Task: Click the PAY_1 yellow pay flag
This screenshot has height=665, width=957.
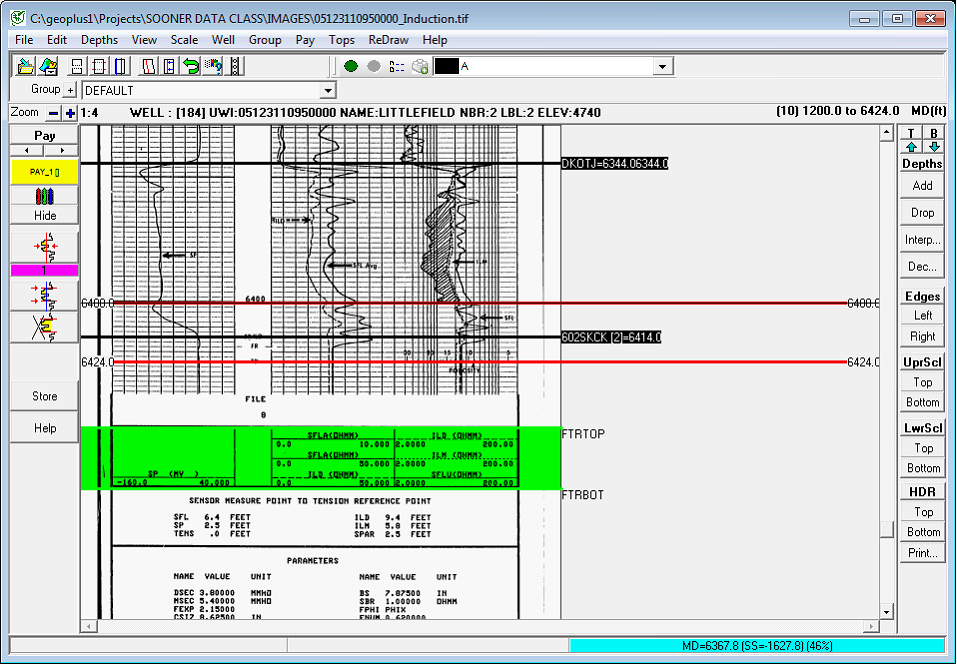Action: tap(44, 171)
